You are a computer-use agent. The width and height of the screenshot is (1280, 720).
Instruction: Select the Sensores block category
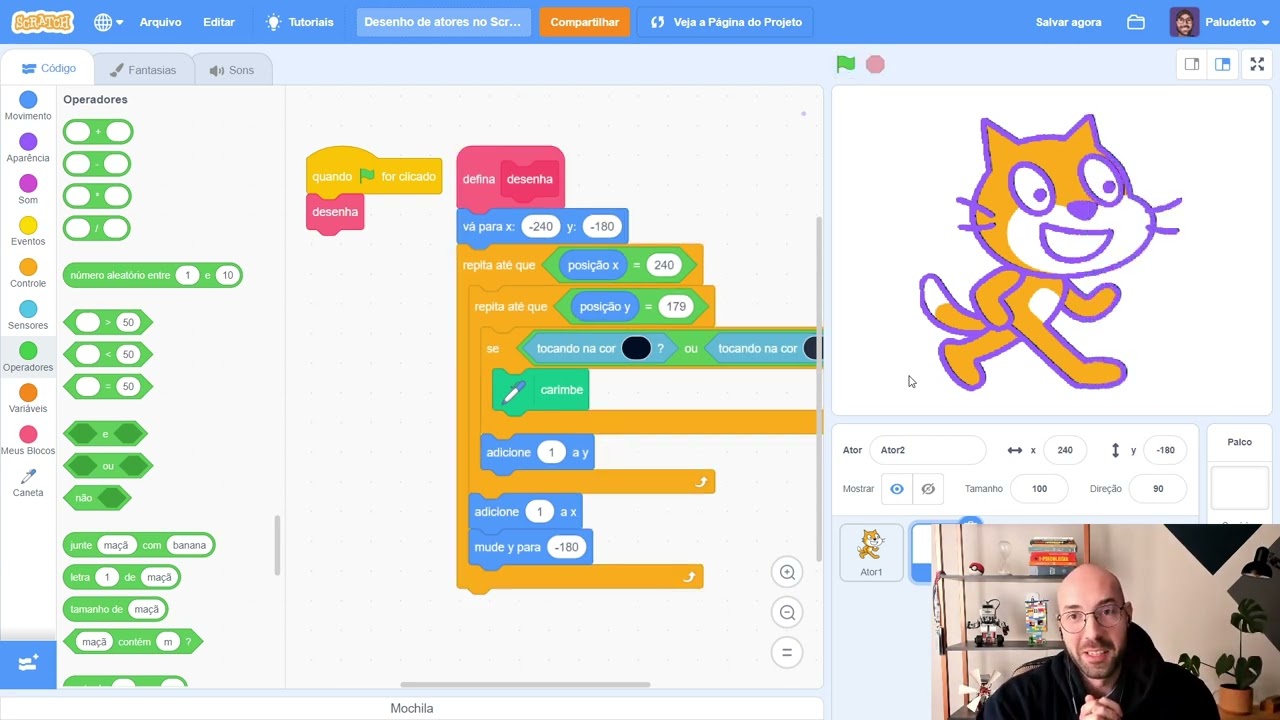point(28,315)
